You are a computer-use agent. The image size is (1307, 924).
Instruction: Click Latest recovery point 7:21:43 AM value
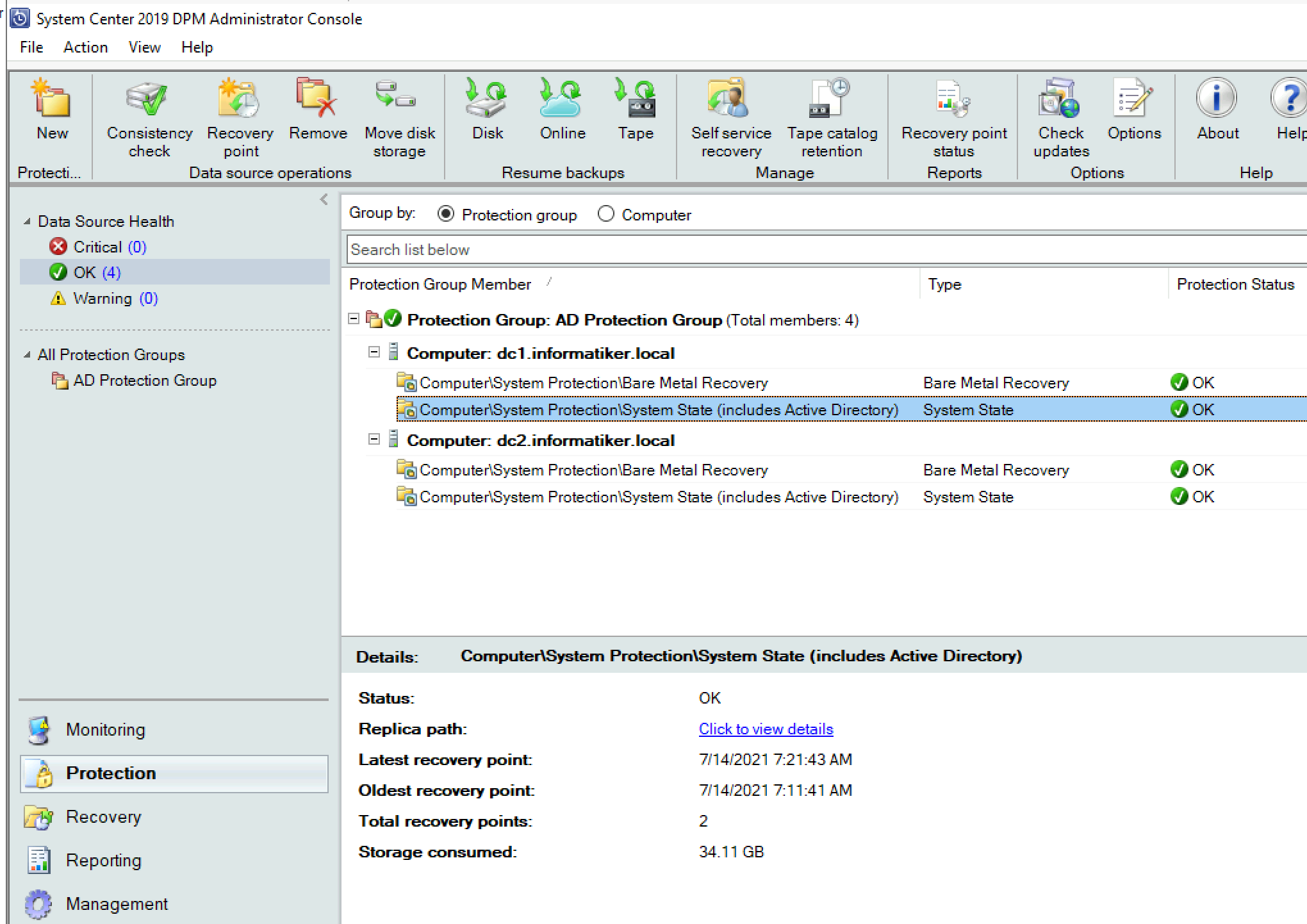click(775, 759)
